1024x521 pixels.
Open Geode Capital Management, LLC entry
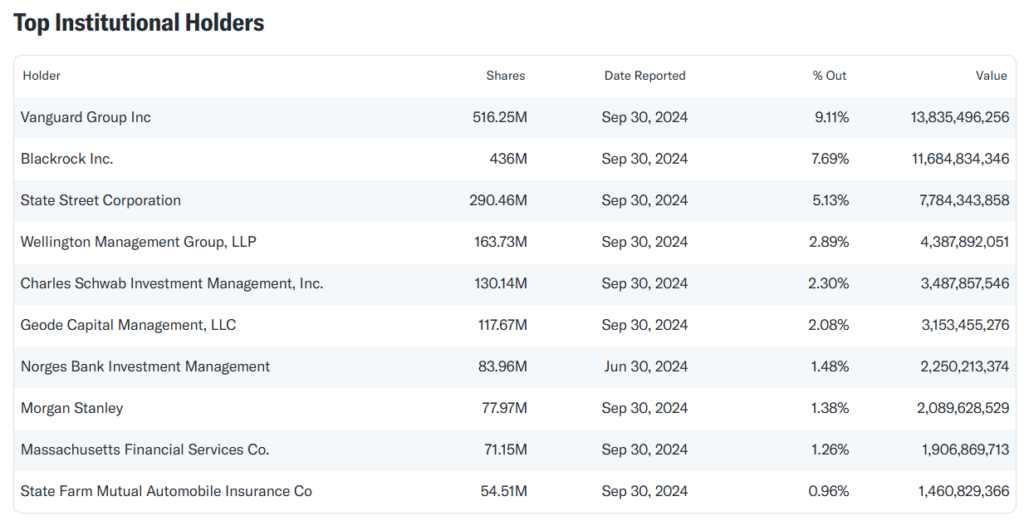(x=128, y=325)
